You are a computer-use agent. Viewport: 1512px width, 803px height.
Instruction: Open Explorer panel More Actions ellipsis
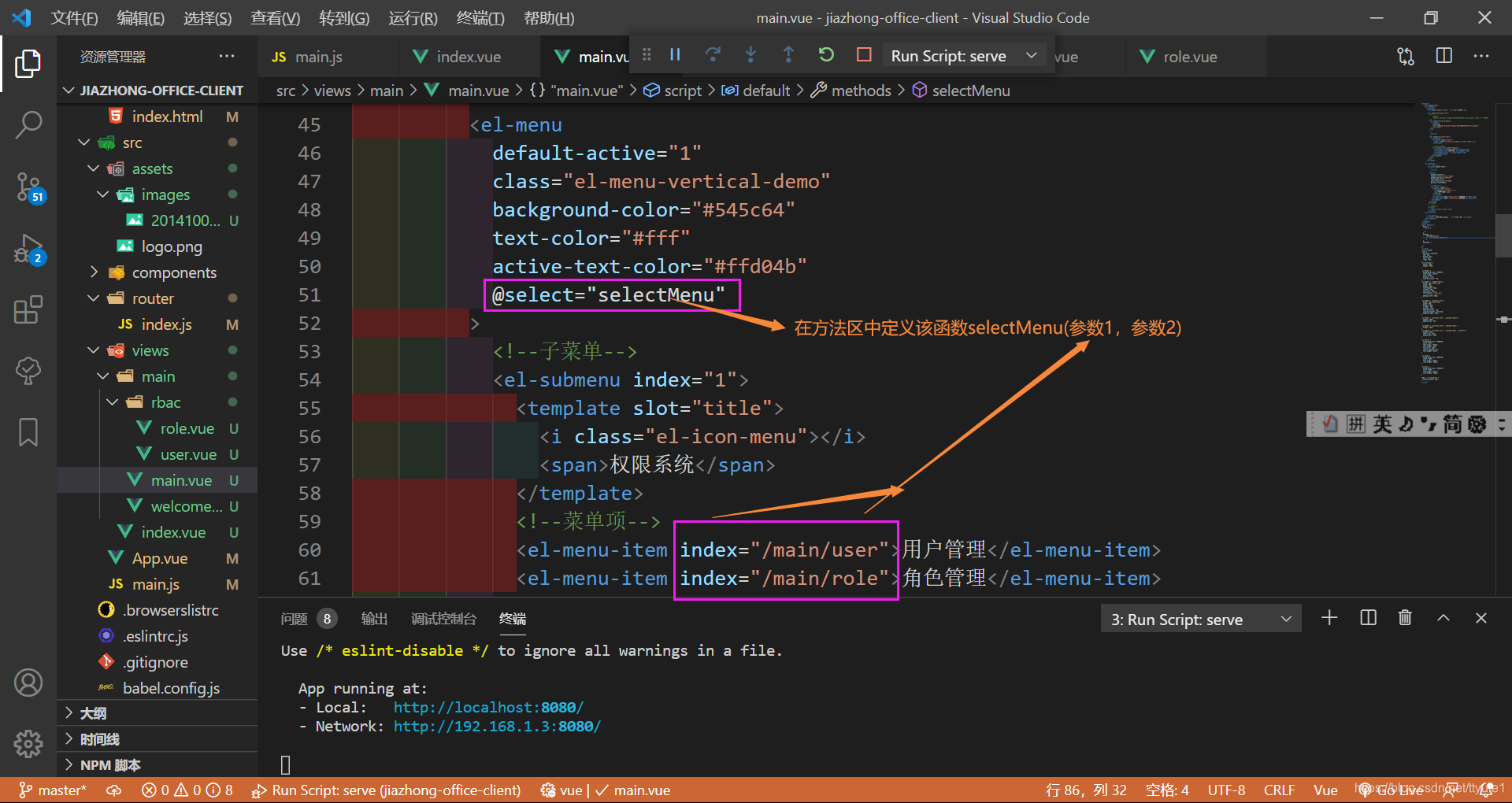[227, 57]
